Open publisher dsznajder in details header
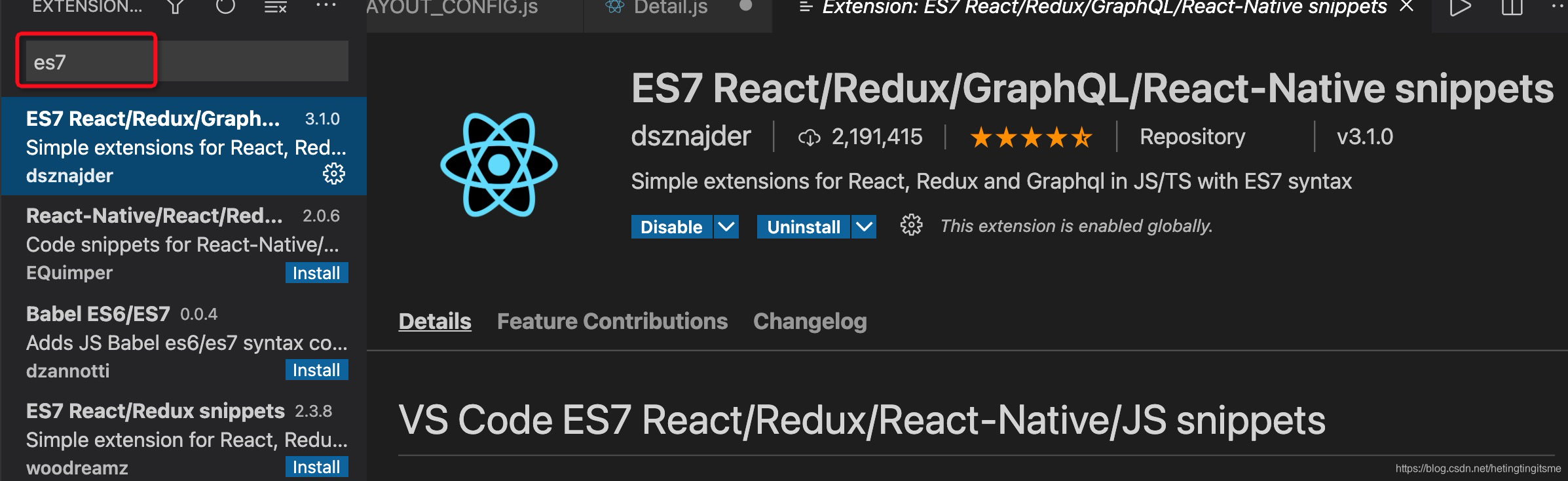Screen dimensions: 1568x481 (x=691, y=136)
